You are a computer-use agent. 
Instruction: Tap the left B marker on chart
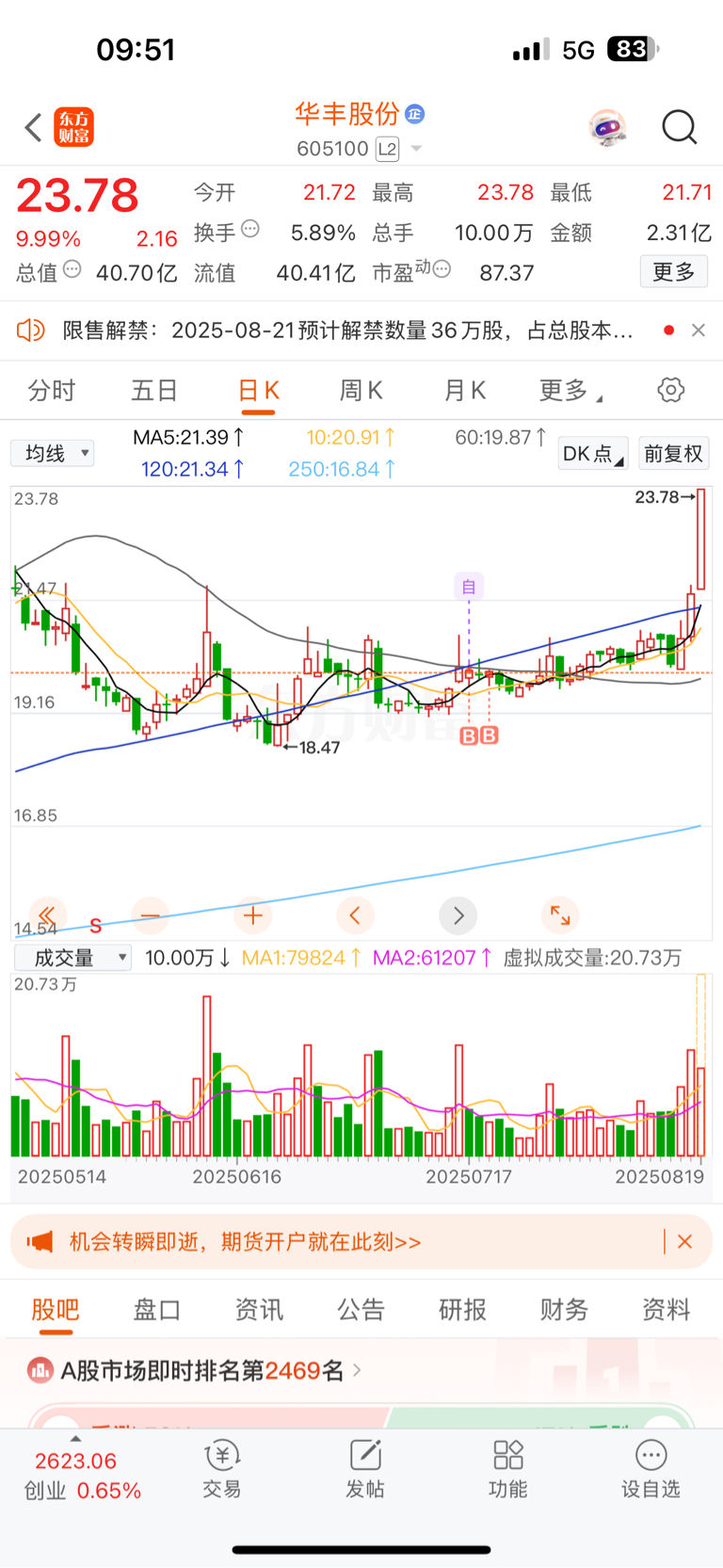click(x=469, y=736)
